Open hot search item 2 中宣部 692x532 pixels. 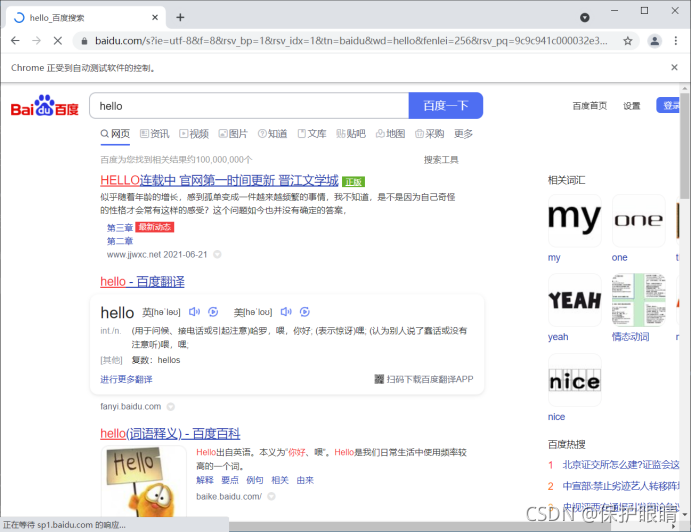tap(621, 486)
